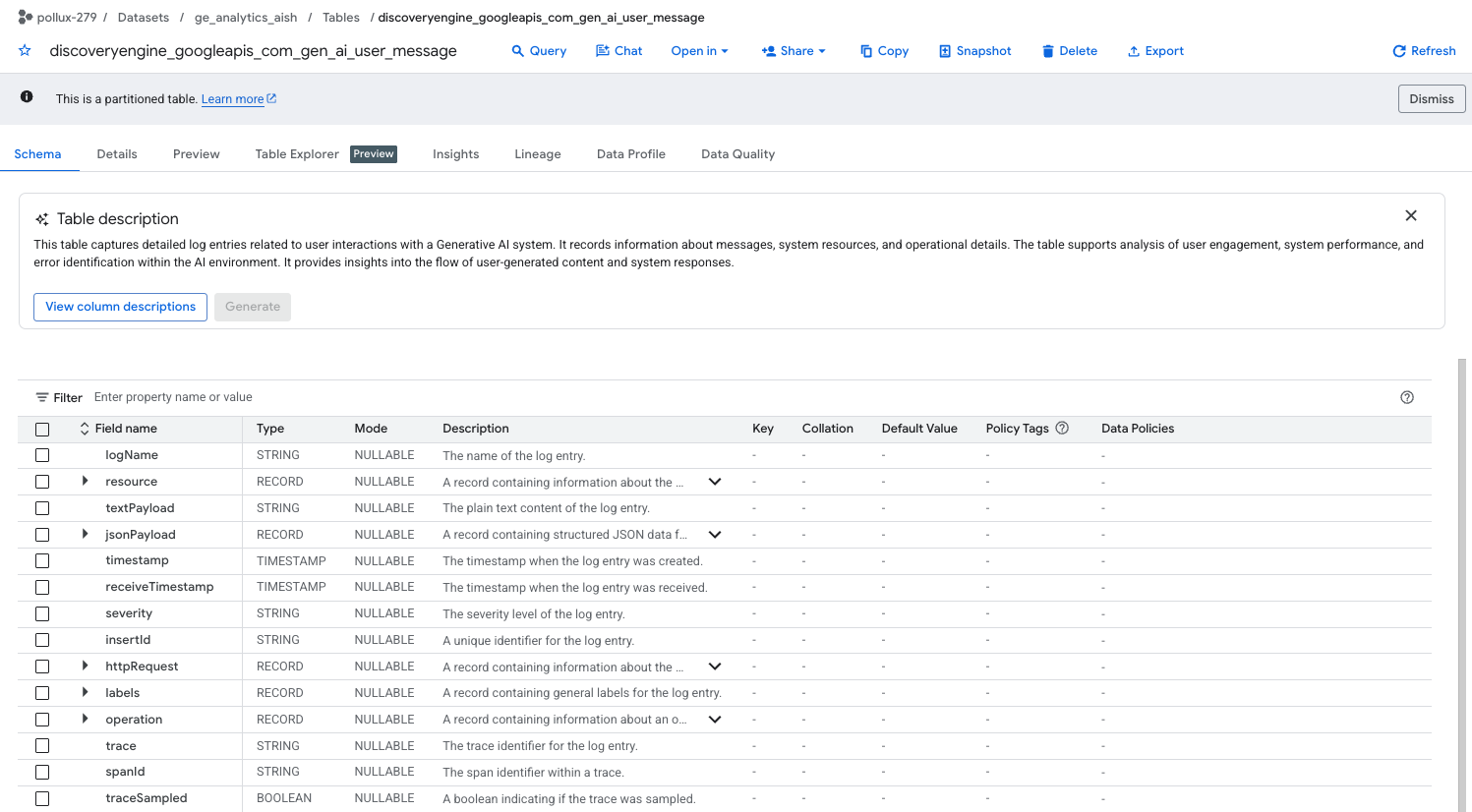This screenshot has width=1472, height=812.
Task: Click the info icon in partition banner
Action: coord(27,97)
